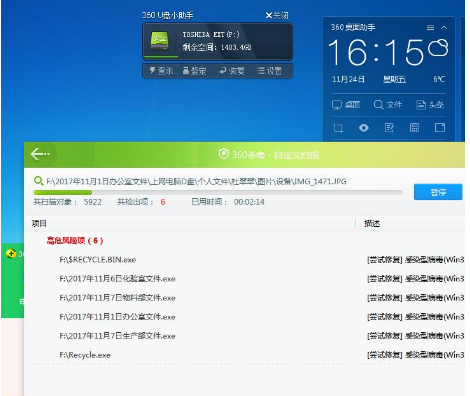Image resolution: width=470 pixels, height=396 pixels.
Task: Click the yellow plus icon at left edge
Action: pos(11,254)
